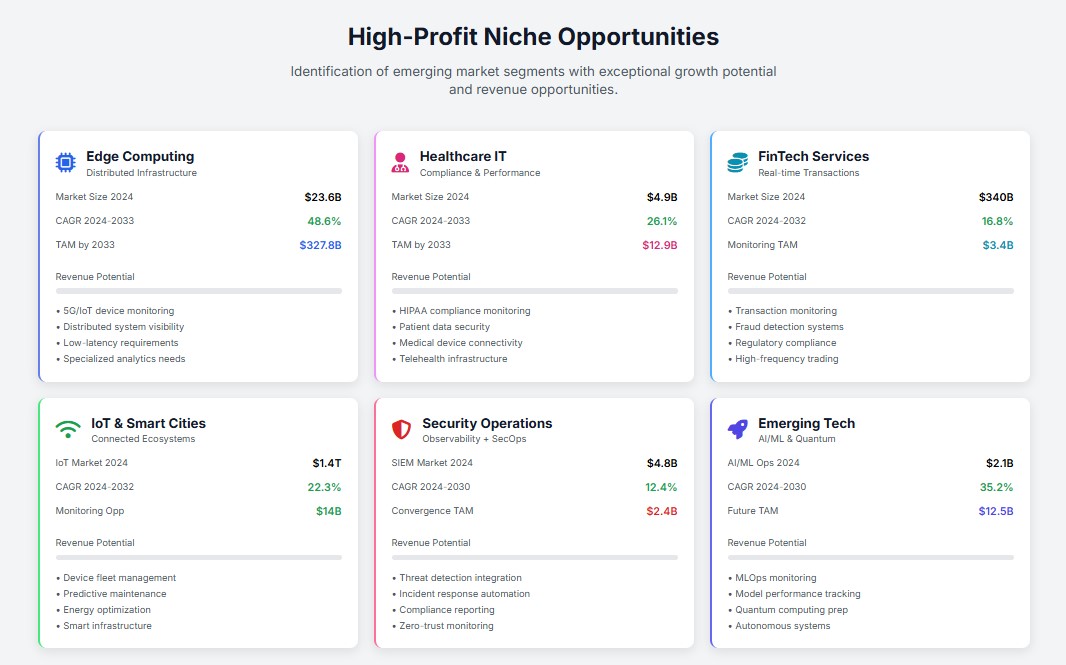The width and height of the screenshot is (1066, 665).
Task: Click the Emerging Tech revenue potential bar
Action: (x=870, y=557)
